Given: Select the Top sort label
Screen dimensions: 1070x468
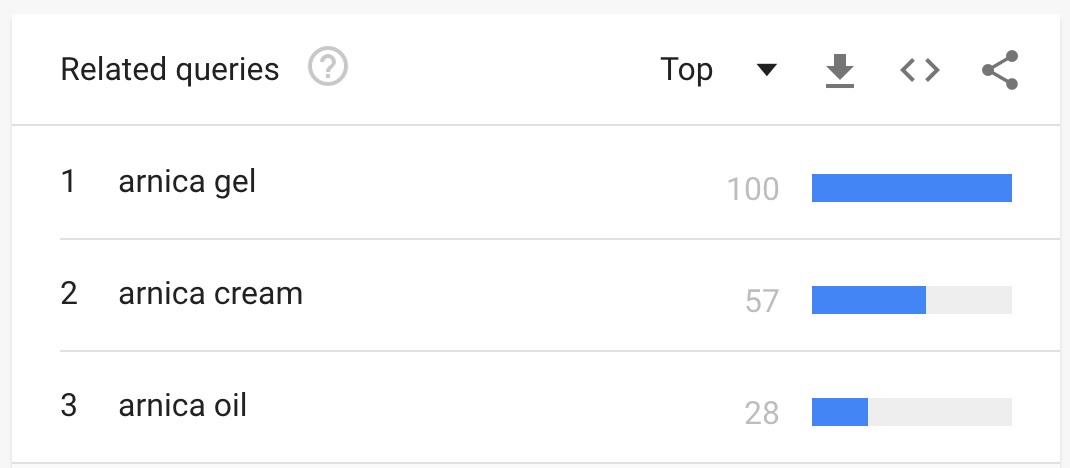Looking at the screenshot, I should tap(686, 70).
